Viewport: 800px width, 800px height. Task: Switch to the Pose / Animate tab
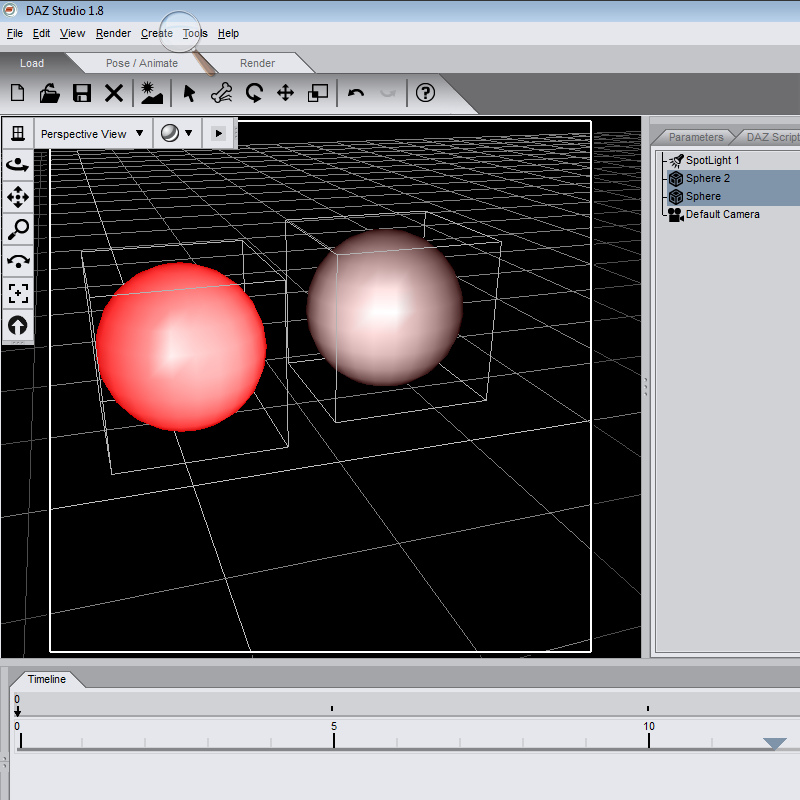(142, 63)
